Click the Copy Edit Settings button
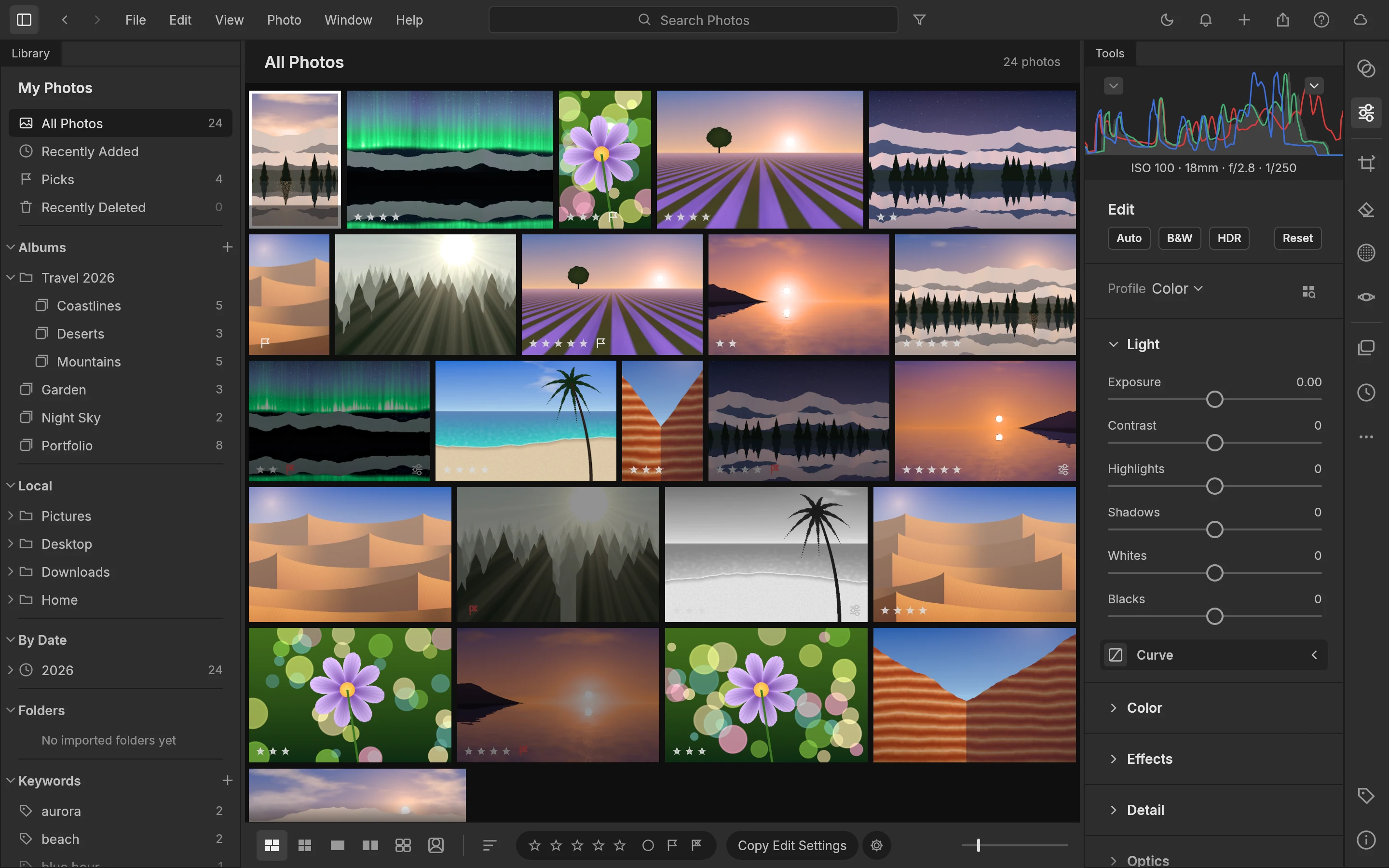This screenshot has width=1389, height=868. tap(791, 845)
